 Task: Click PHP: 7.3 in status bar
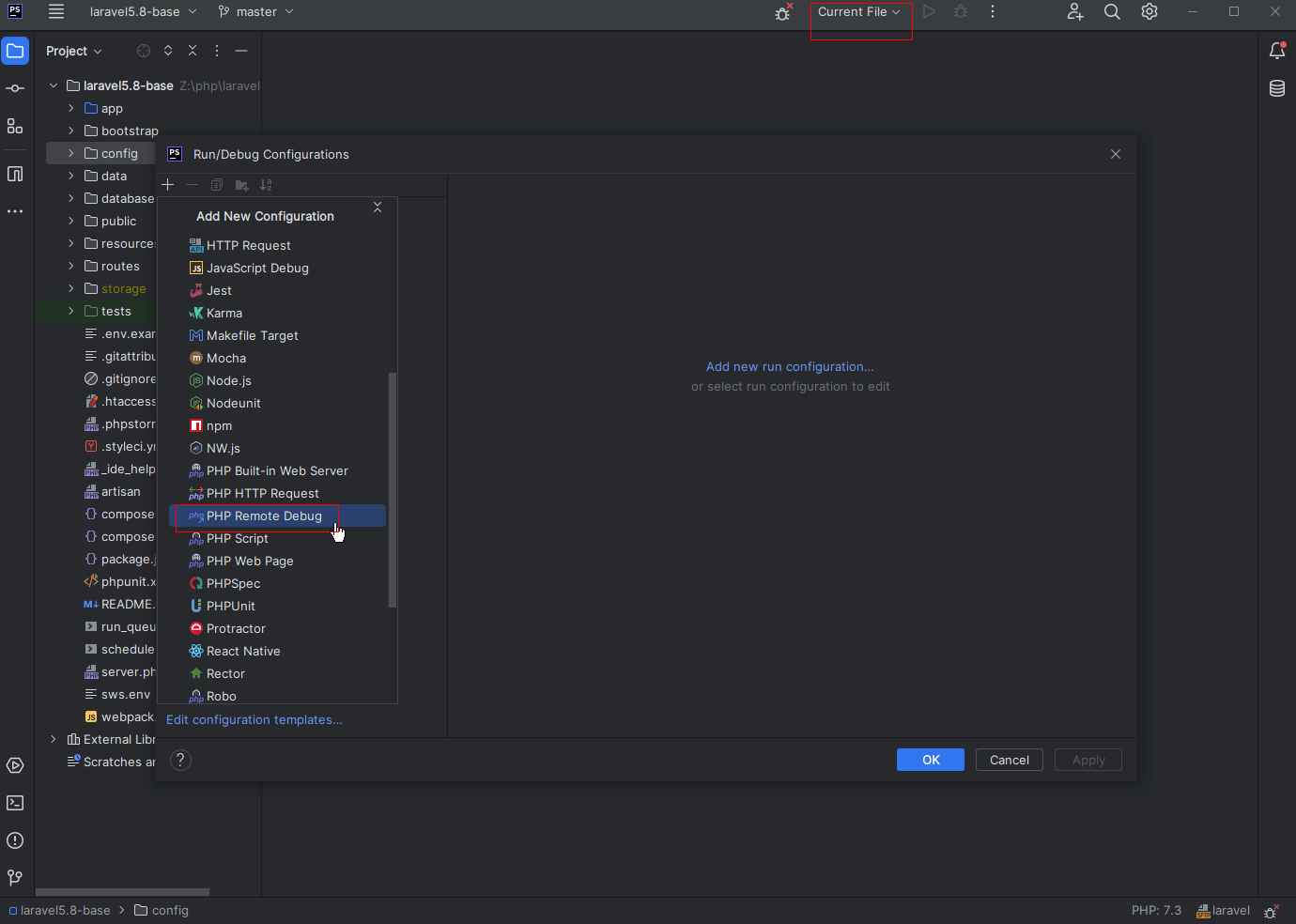point(1156,910)
